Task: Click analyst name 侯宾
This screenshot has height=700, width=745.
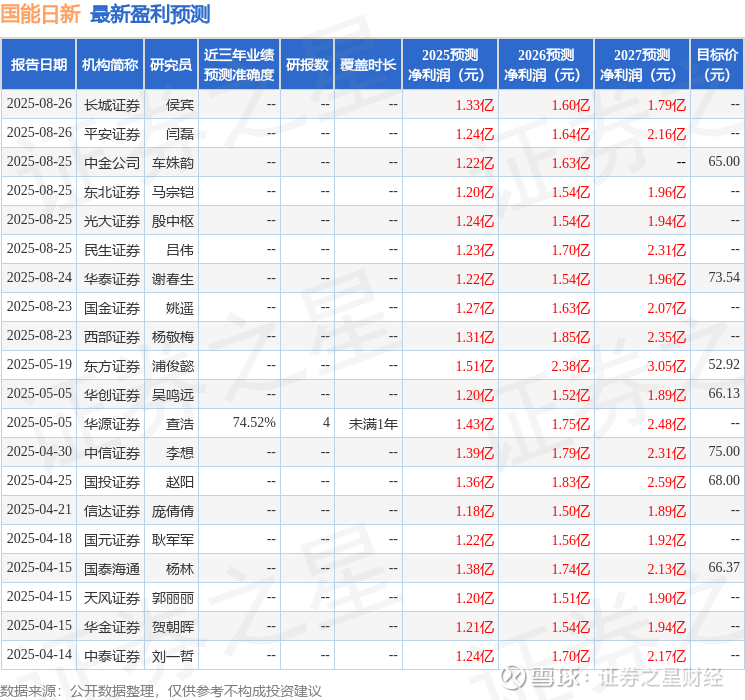Action: coord(180,105)
